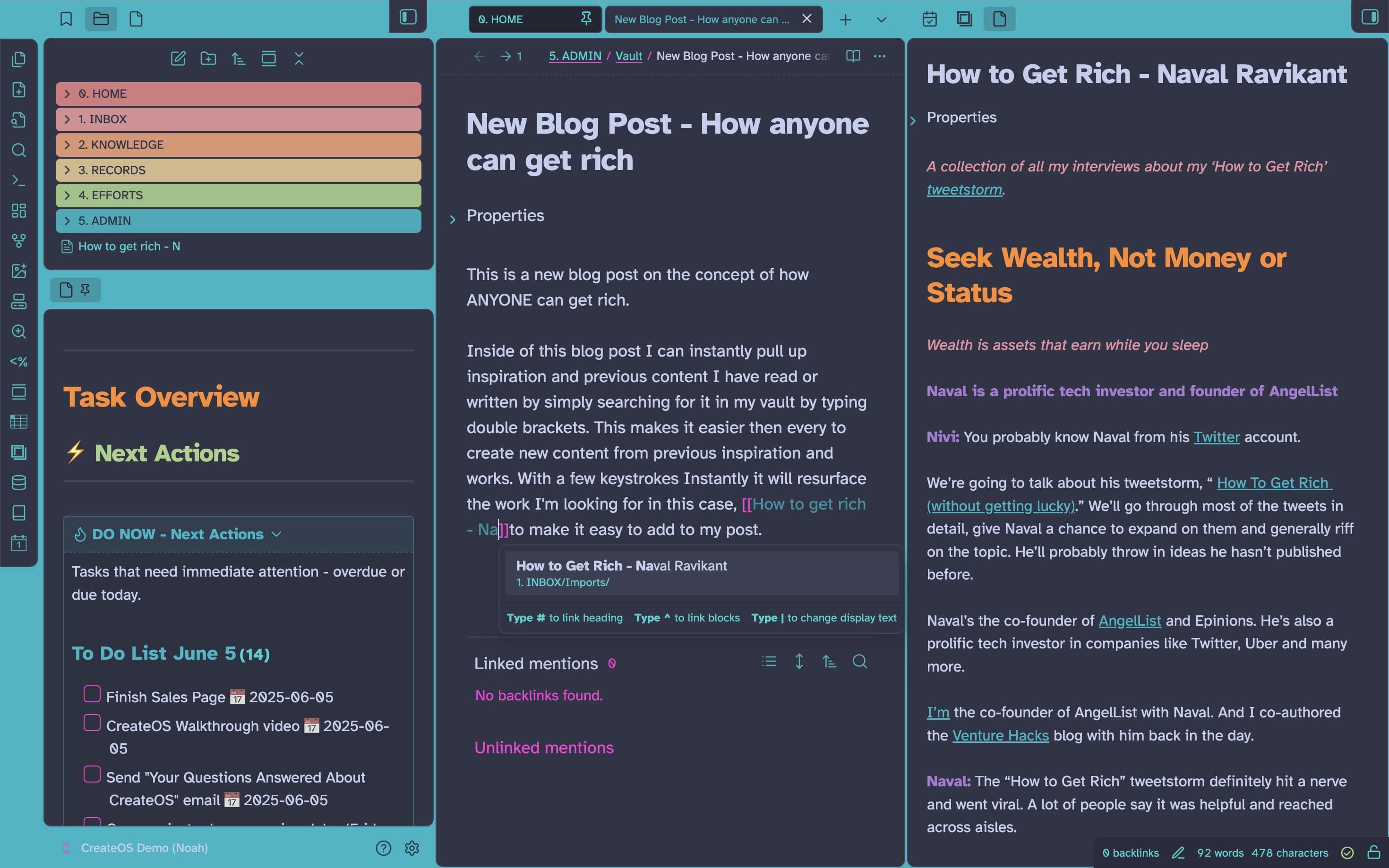This screenshot has width=1389, height=868.
Task: Open the 5. ADMIN breadcrumb link
Action: (575, 56)
